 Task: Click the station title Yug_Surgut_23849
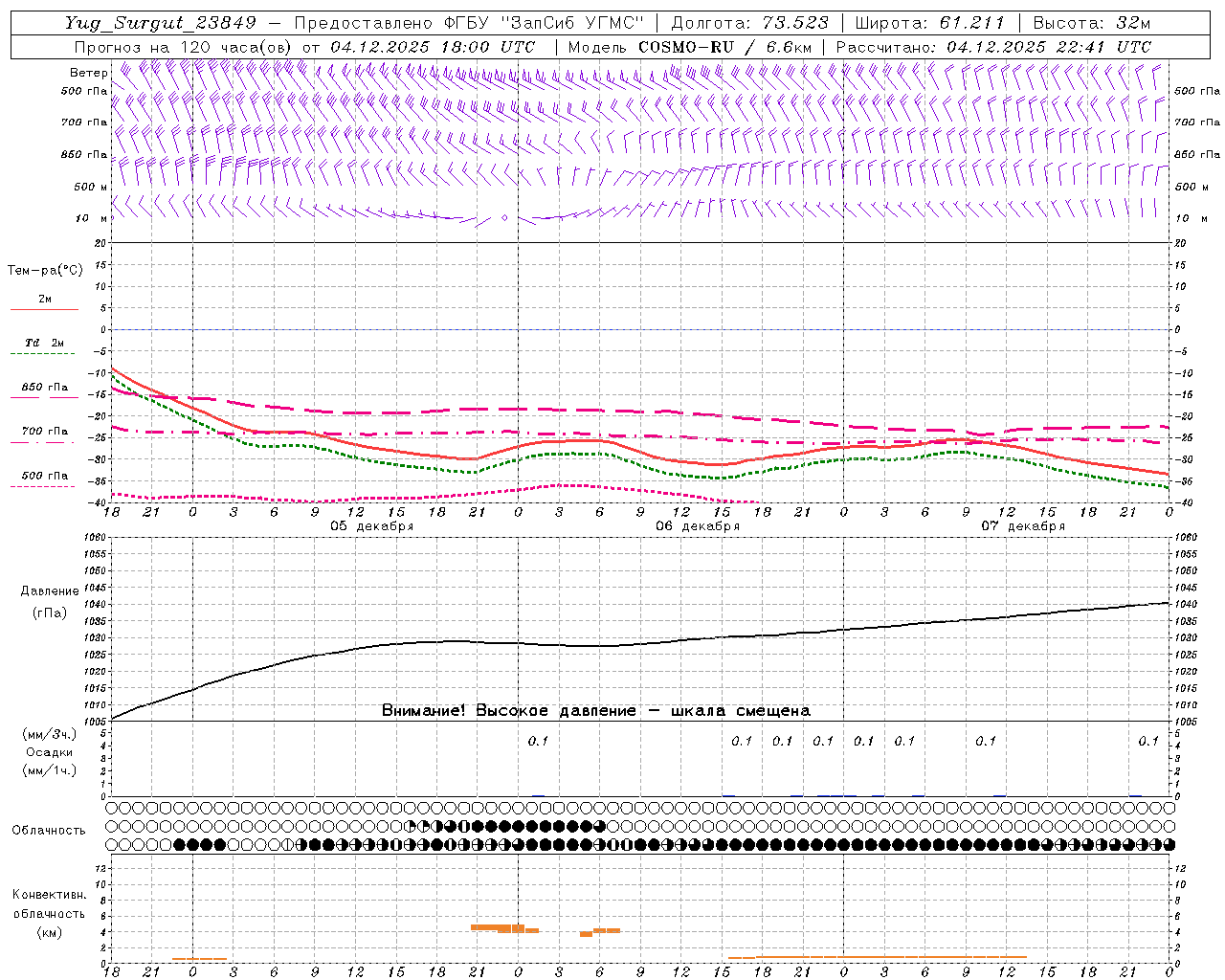coord(161,23)
